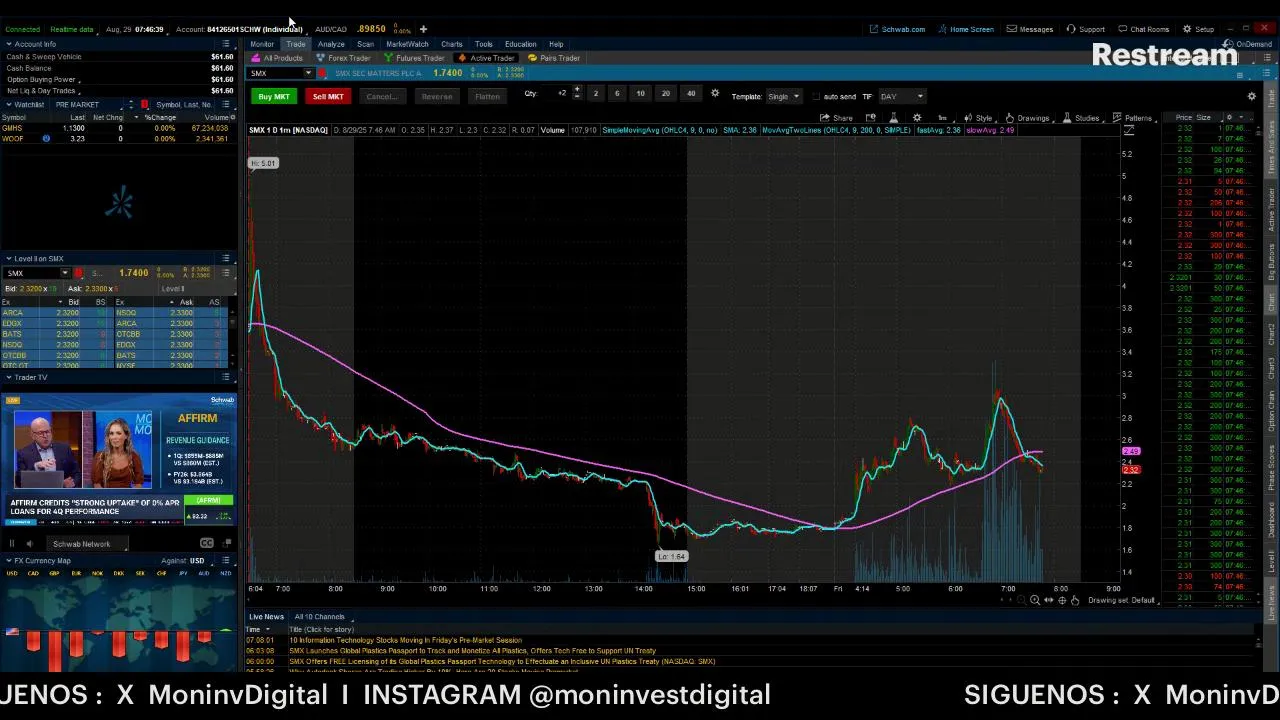Open the MarketWatch tab

tap(407, 44)
